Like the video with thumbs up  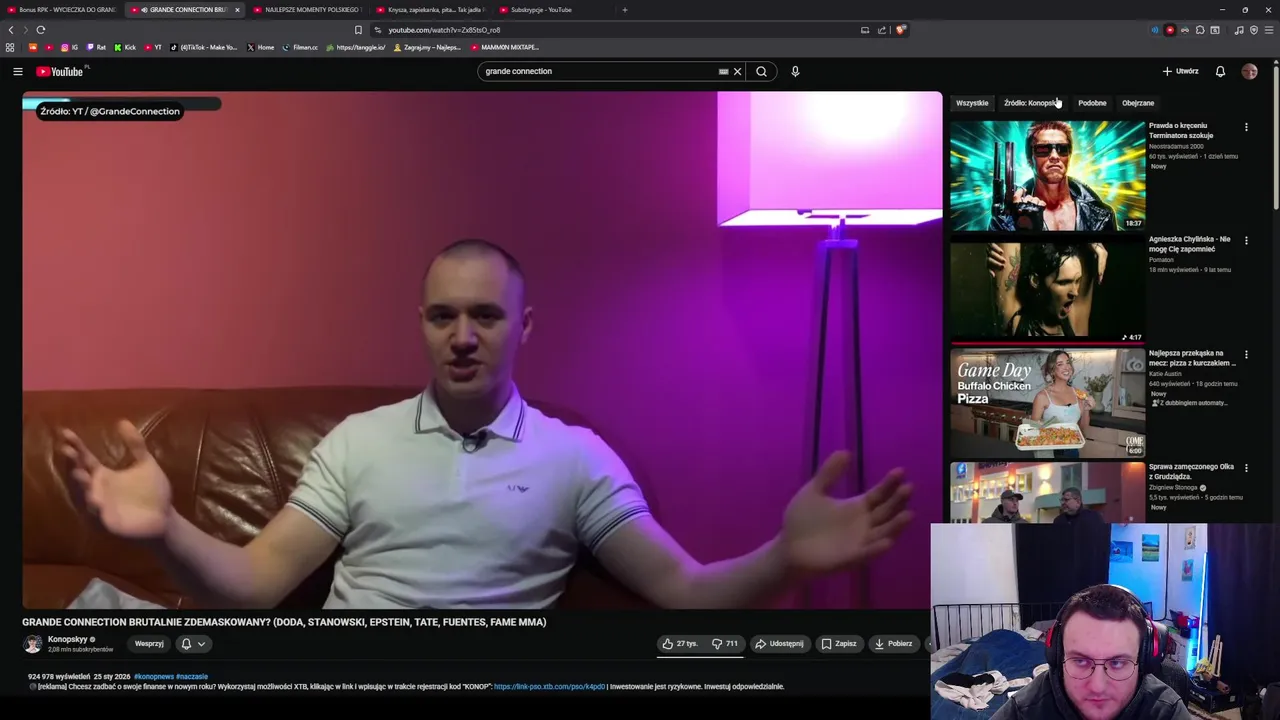pos(679,643)
